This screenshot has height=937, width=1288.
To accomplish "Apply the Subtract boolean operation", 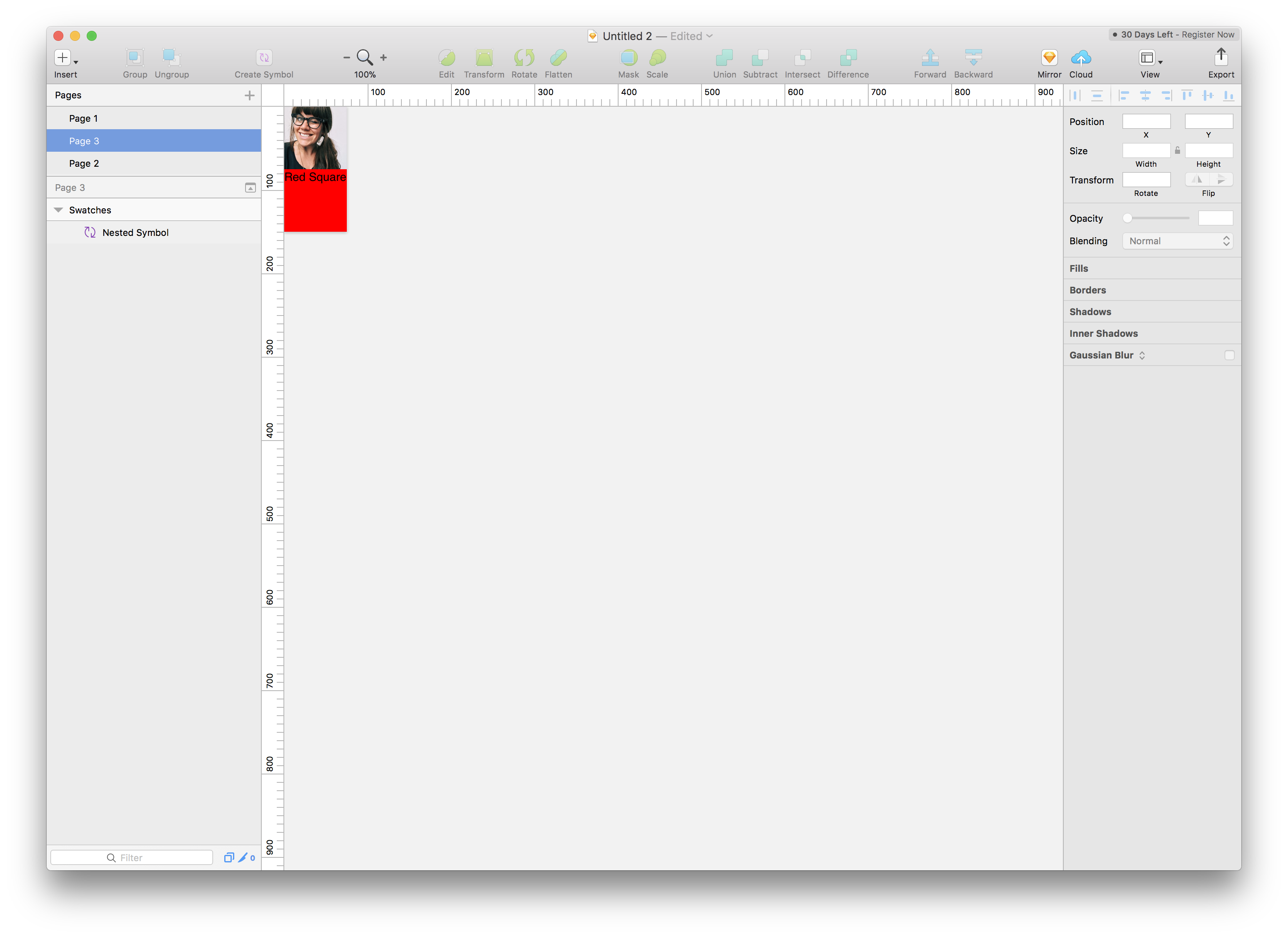I will point(760,58).
